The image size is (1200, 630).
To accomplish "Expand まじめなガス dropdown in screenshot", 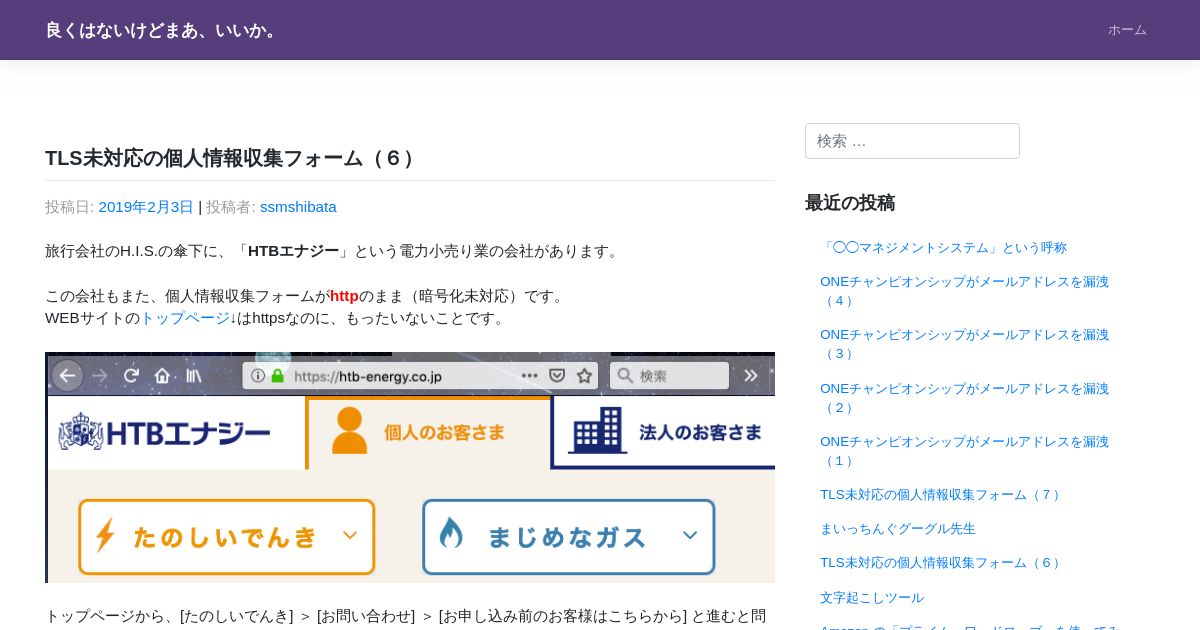I will (569, 537).
